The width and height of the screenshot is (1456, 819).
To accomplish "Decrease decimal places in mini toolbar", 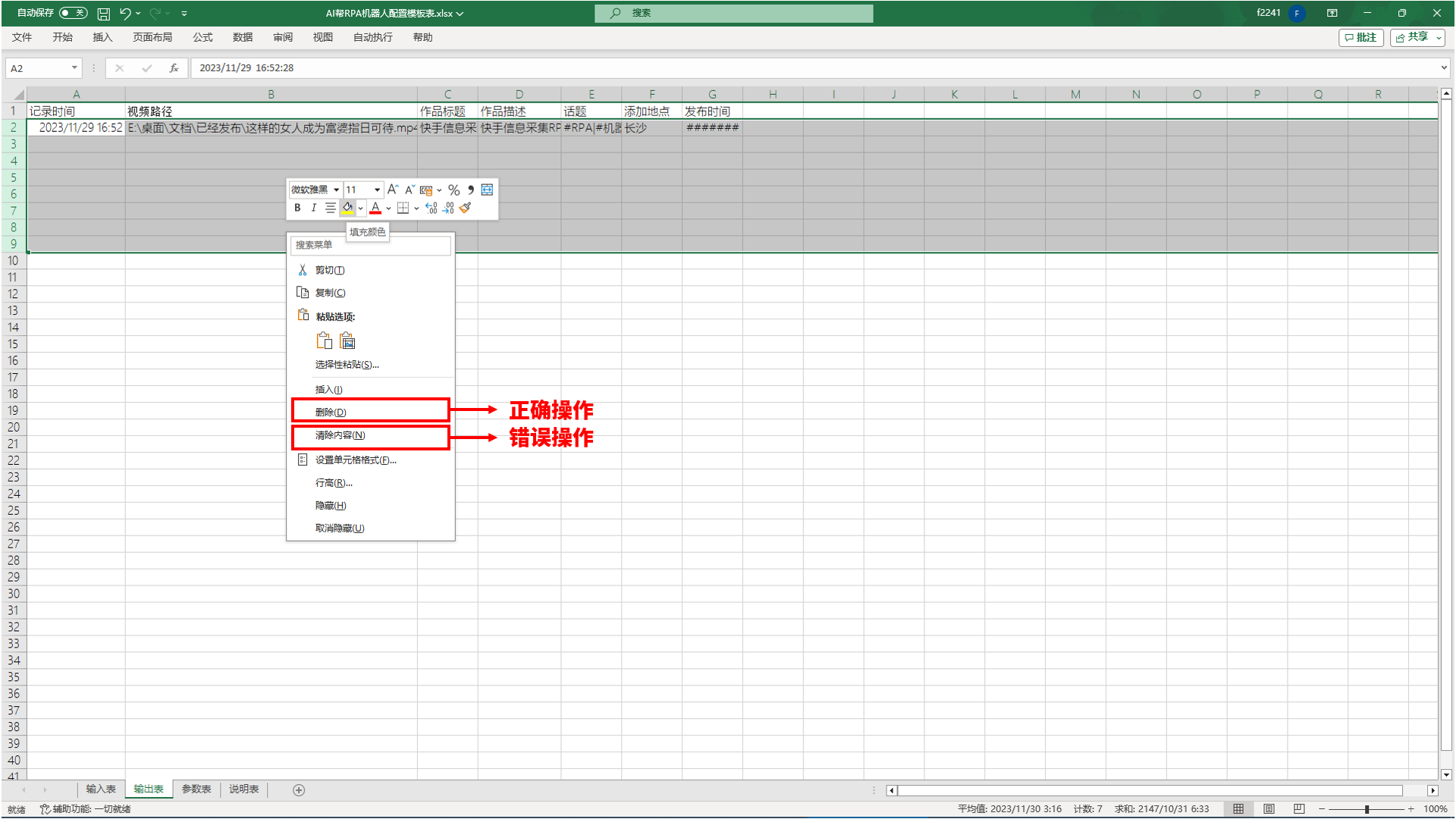I will (448, 208).
